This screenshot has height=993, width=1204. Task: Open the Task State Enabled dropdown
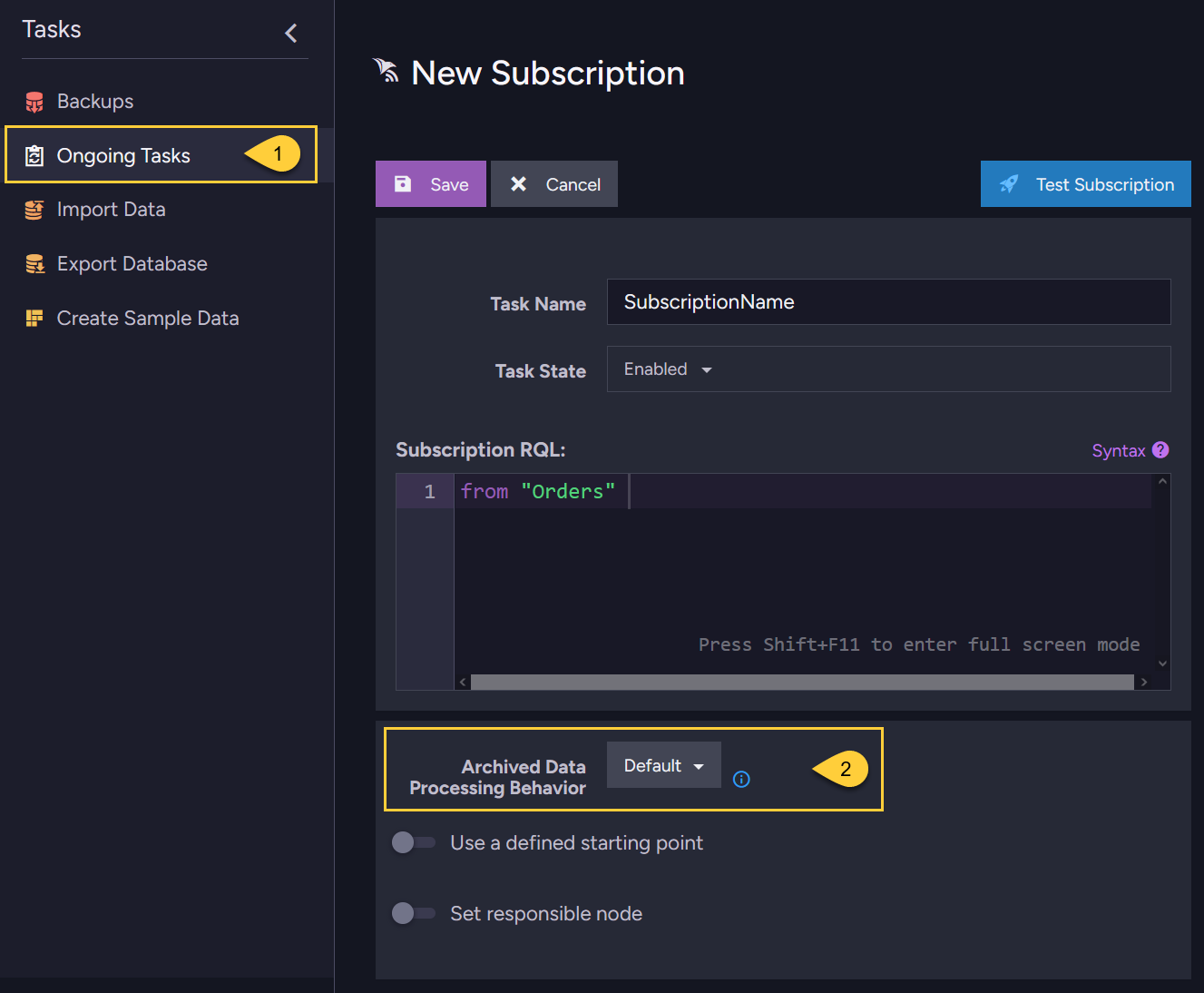(888, 369)
